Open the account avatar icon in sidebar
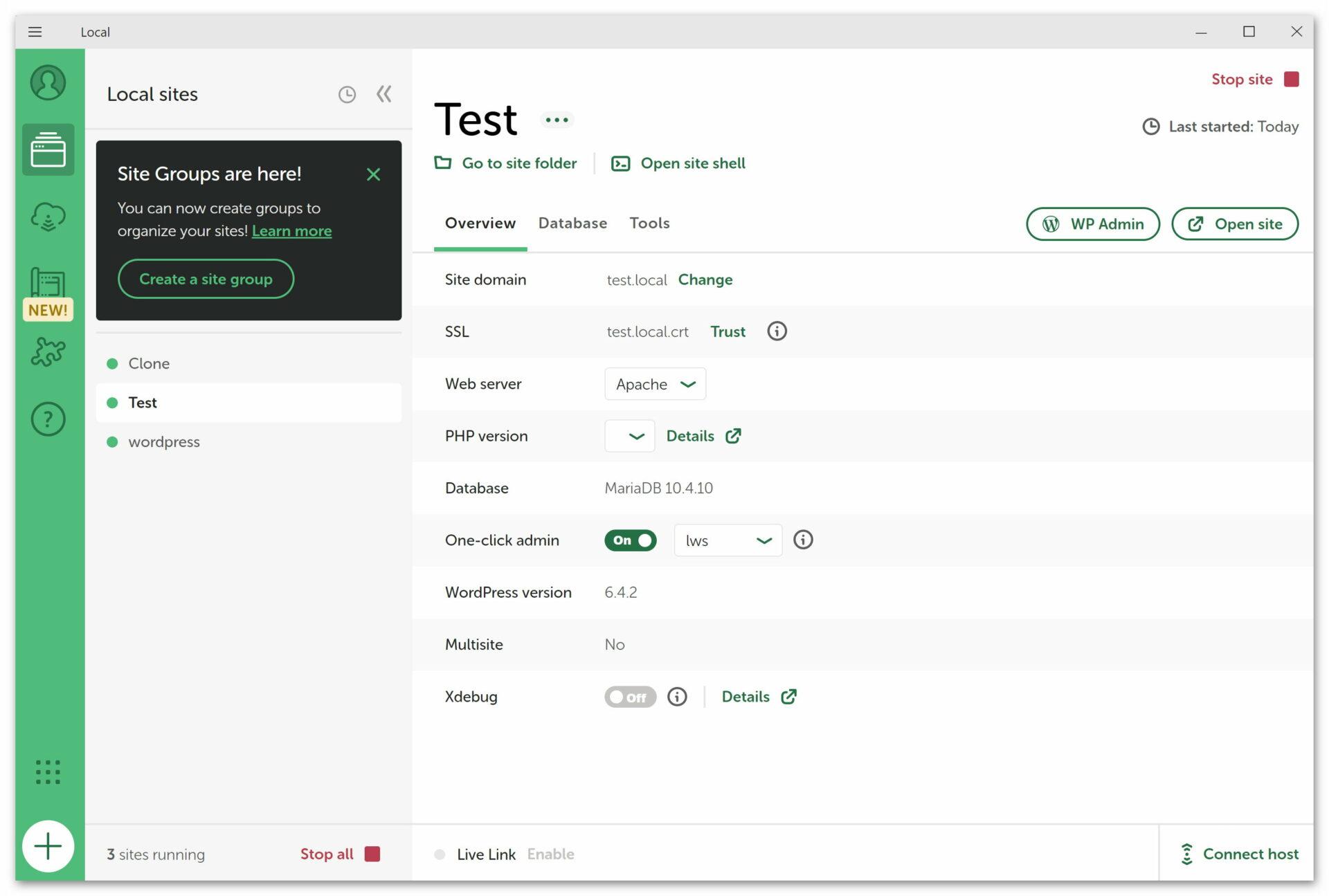This screenshot has height=896, width=1329. (x=48, y=83)
